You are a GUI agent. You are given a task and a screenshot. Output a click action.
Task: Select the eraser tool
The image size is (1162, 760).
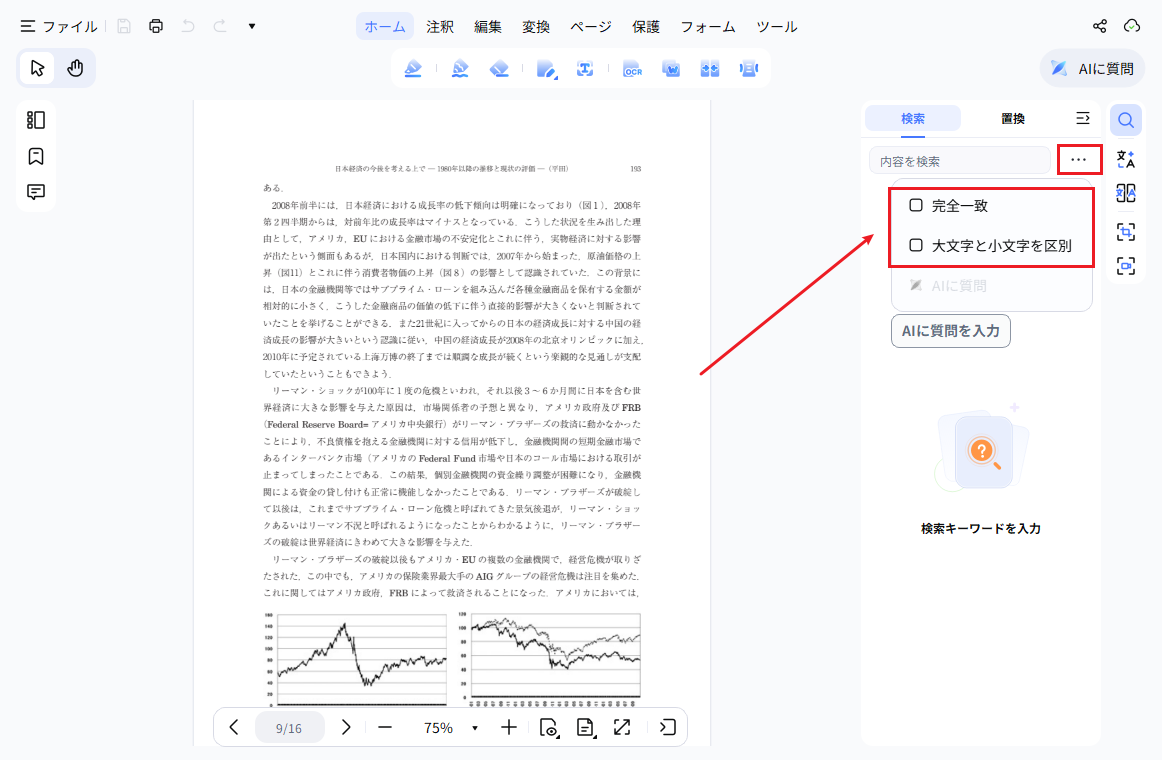click(499, 69)
